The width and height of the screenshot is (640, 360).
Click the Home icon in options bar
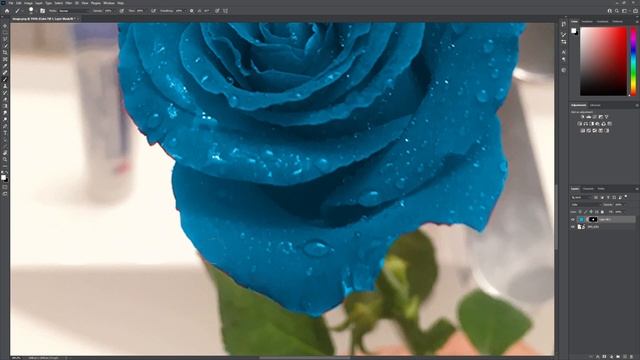pyautogui.click(x=7, y=11)
